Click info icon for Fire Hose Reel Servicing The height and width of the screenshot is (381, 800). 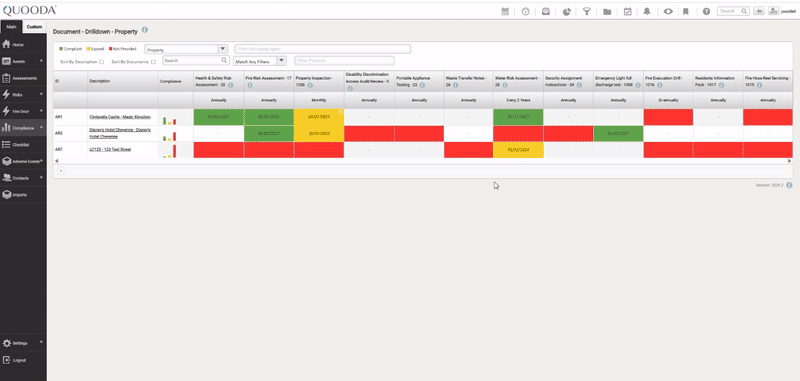(x=759, y=85)
